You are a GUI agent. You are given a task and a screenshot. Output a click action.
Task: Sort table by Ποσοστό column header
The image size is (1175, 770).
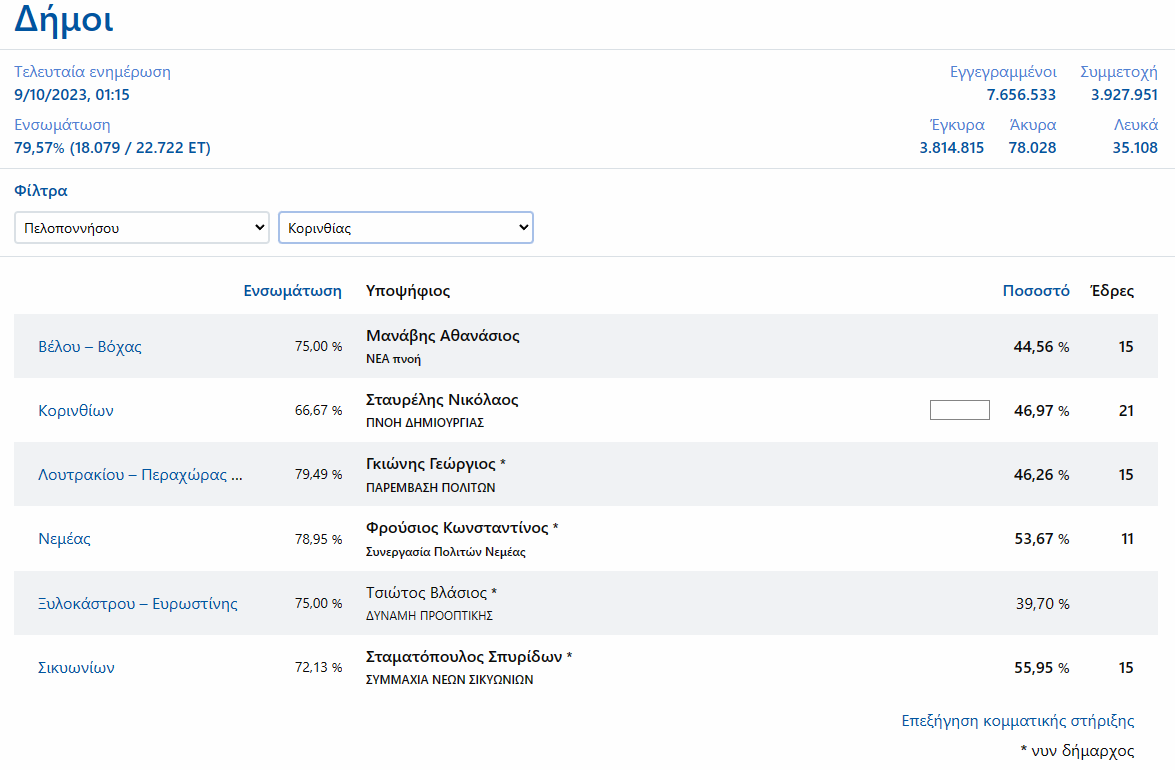tap(1036, 291)
